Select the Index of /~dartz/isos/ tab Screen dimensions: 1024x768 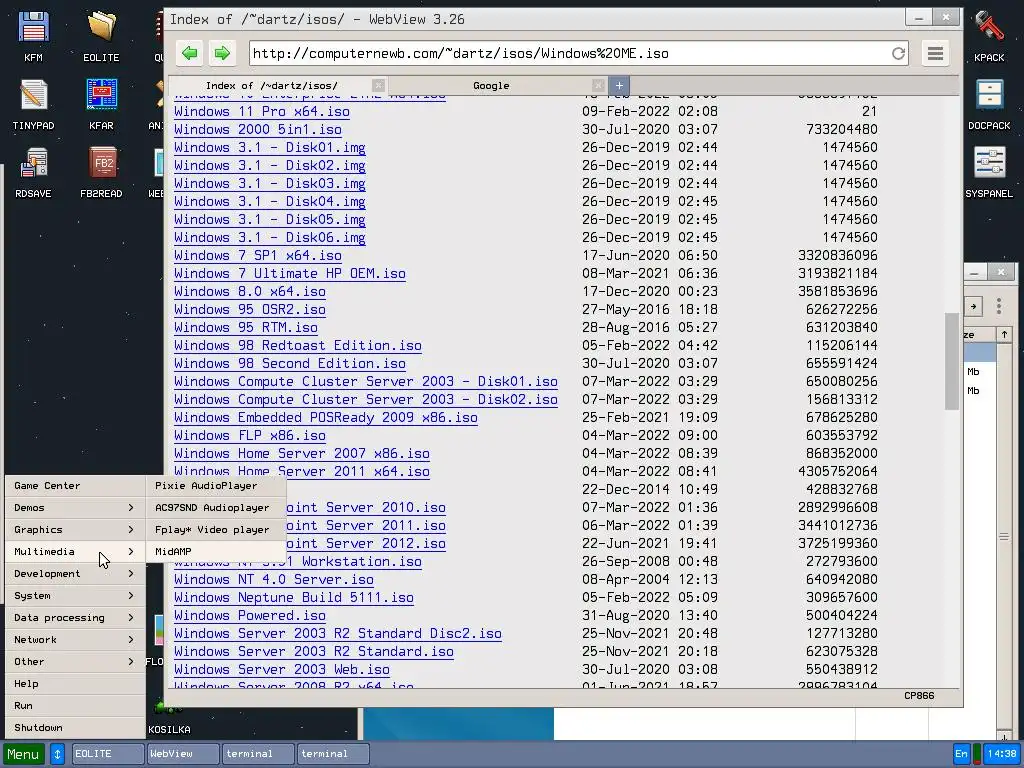tap(272, 86)
